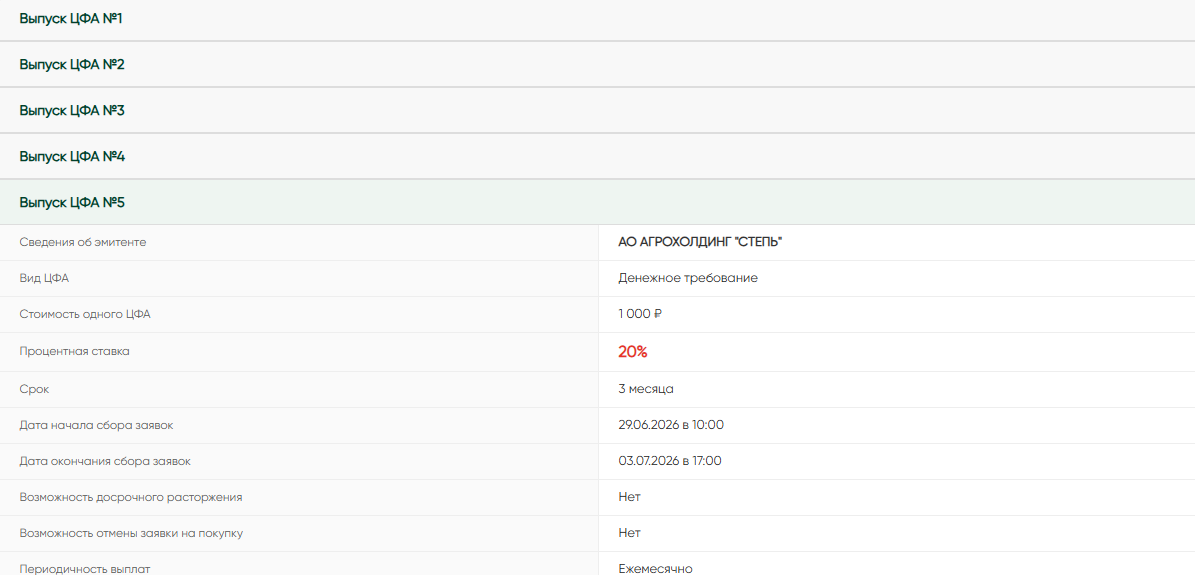This screenshot has width=1195, height=575.
Task: Select the Ежемесячно payment frequency value
Action: (x=655, y=569)
